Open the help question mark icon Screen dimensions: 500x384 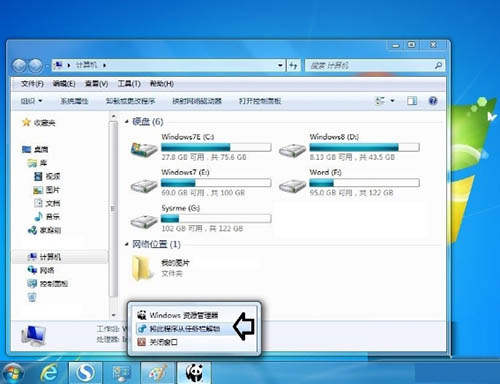[x=433, y=101]
